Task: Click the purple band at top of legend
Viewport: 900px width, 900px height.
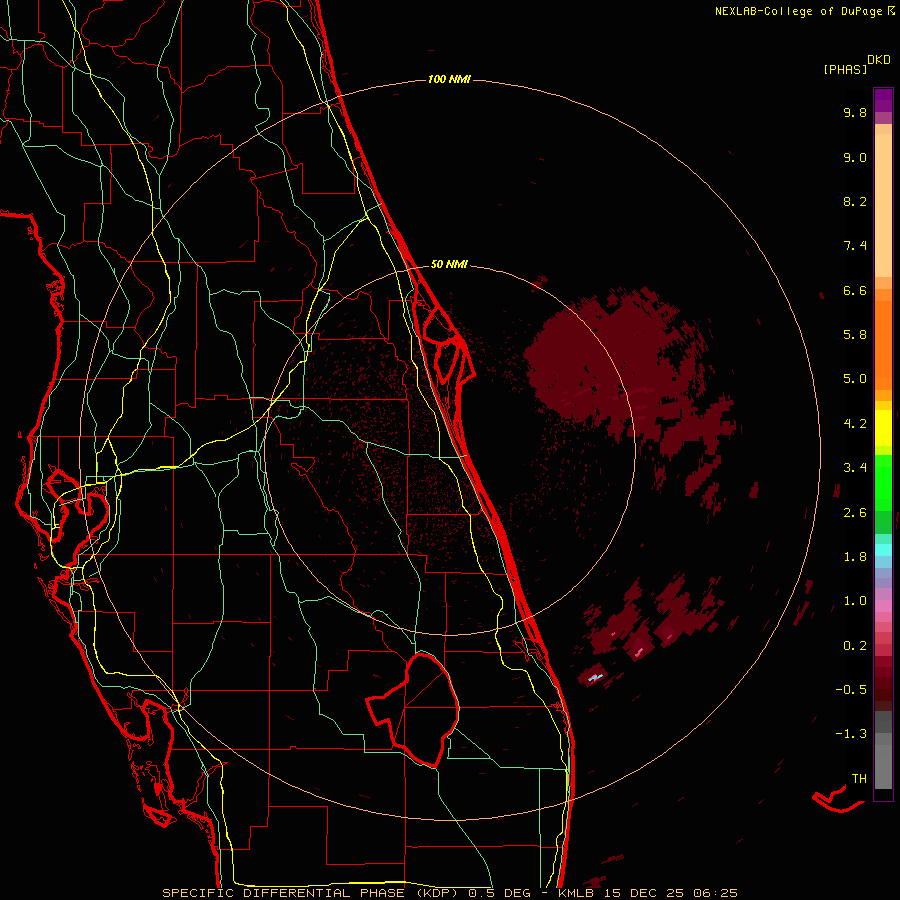Action: tap(883, 100)
